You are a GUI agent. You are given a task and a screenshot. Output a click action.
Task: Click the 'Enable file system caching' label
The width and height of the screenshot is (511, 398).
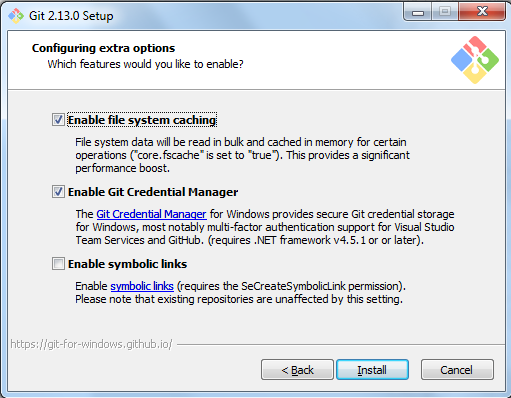click(x=142, y=120)
